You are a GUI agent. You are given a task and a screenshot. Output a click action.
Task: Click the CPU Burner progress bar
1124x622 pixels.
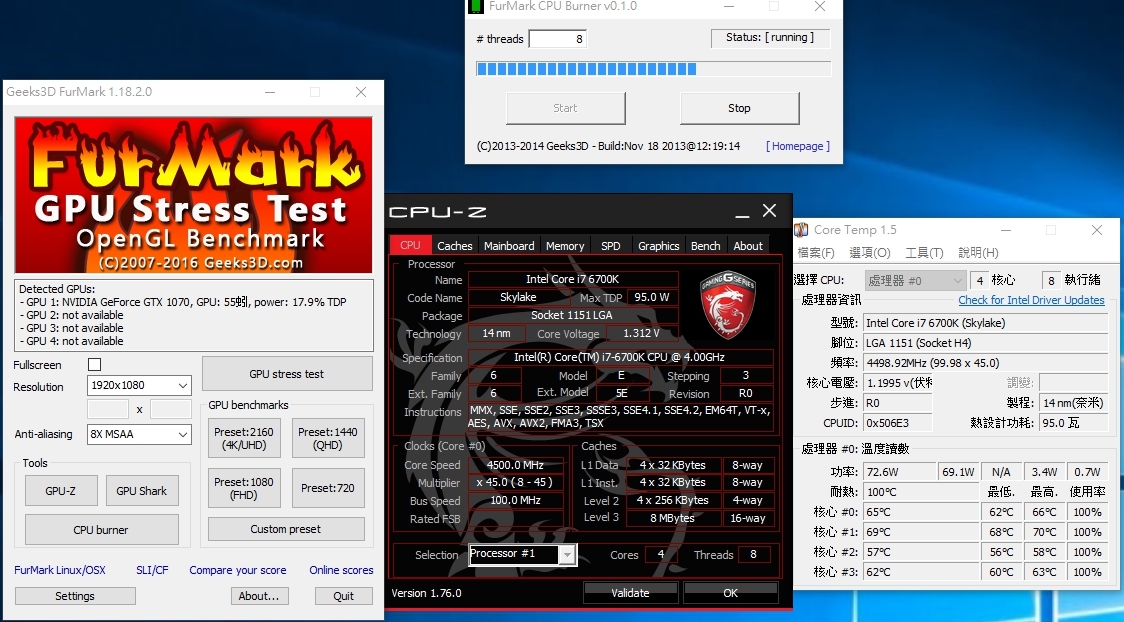(x=654, y=69)
